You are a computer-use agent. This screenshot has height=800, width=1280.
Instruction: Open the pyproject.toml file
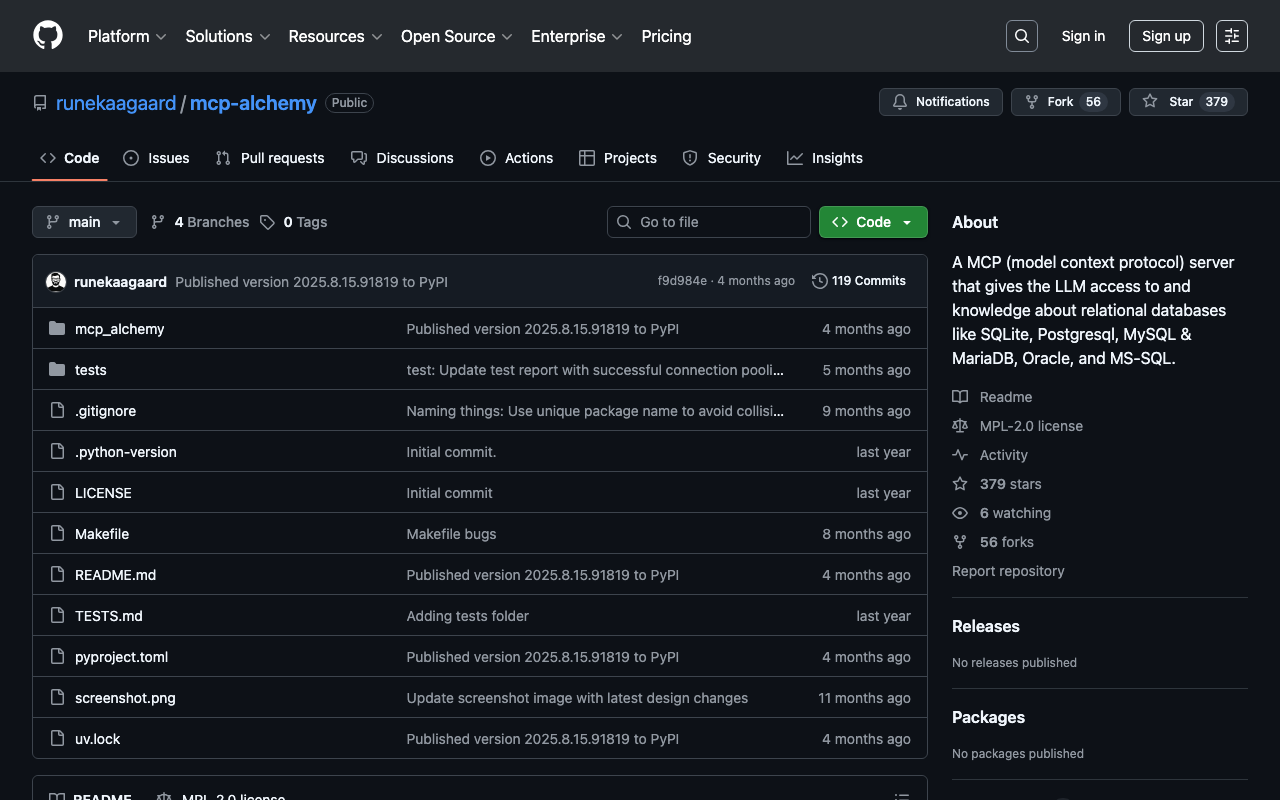121,657
